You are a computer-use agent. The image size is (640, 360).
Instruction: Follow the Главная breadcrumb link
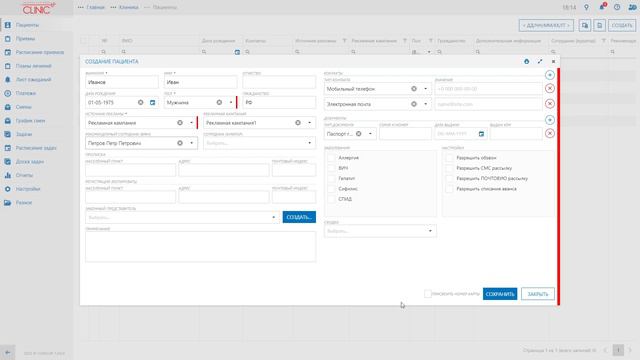[x=96, y=7]
